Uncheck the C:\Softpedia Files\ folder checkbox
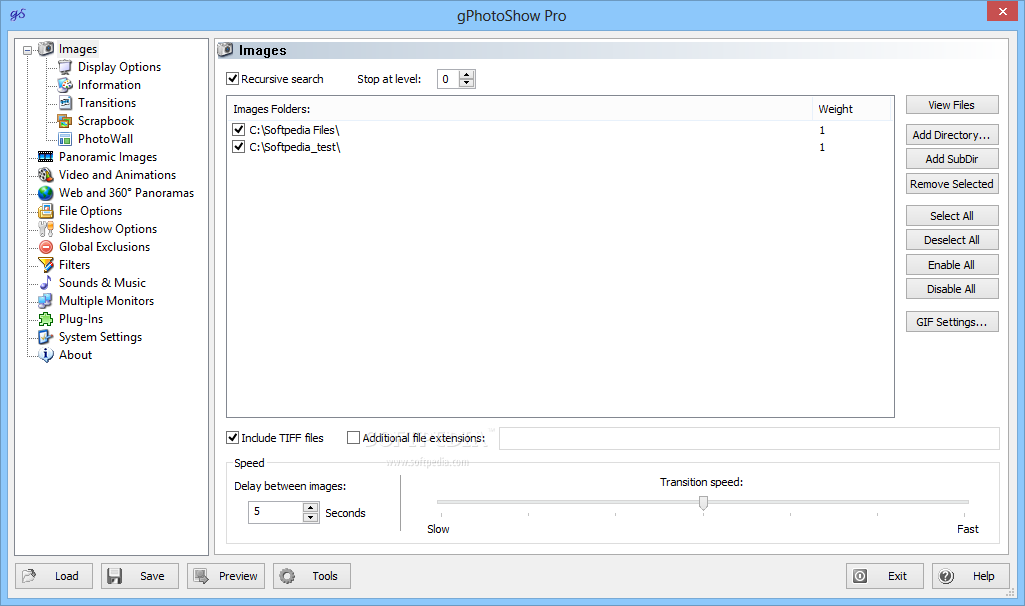The height and width of the screenshot is (606, 1025). pos(239,129)
